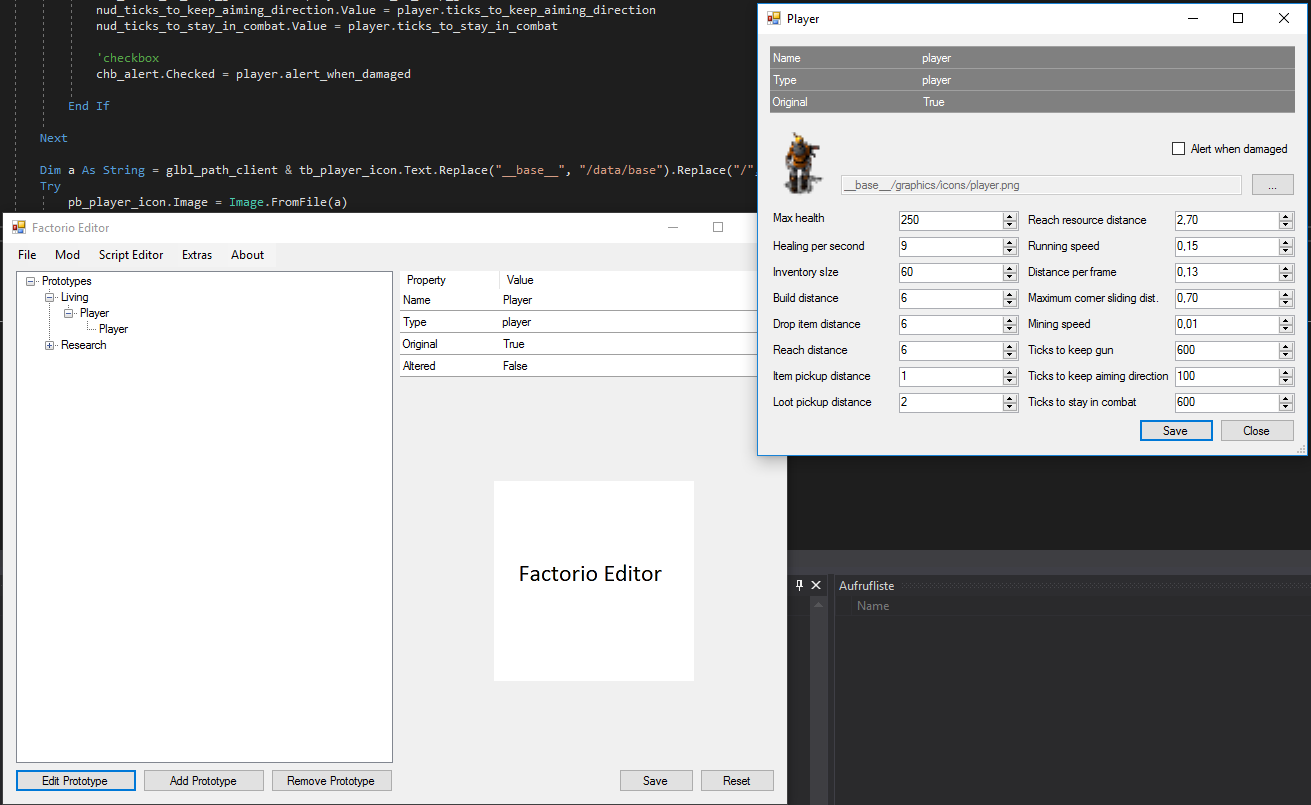Viewport: 1311px width, 805px height.
Task: Click Reset in Factorio Editor window
Action: tap(737, 781)
